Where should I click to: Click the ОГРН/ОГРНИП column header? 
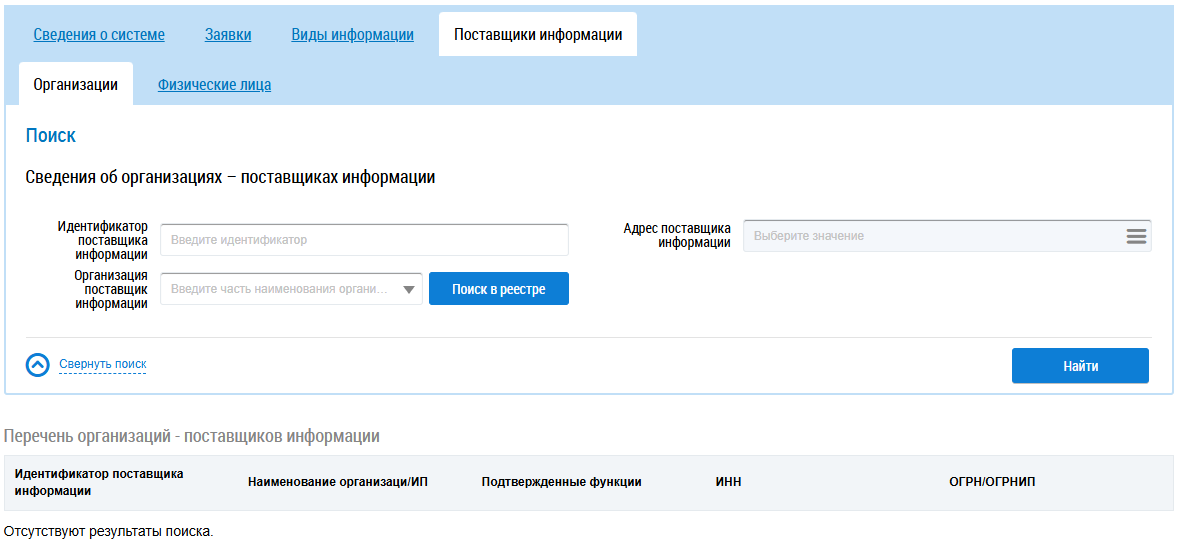coord(992,482)
